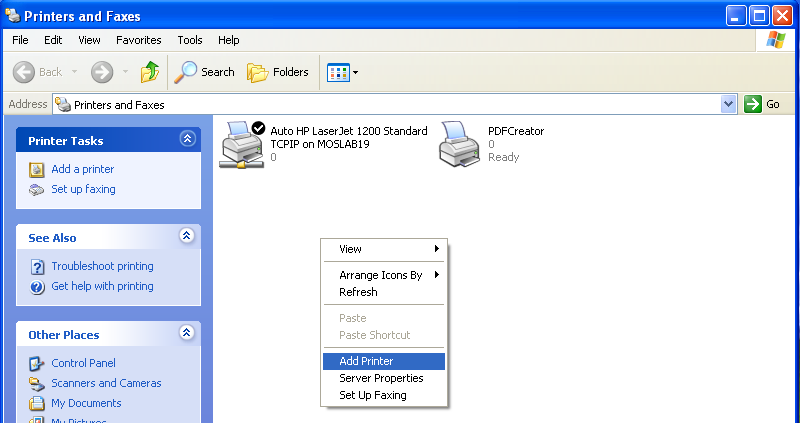
Task: Open the View submenu in context menu
Action: (x=384, y=249)
